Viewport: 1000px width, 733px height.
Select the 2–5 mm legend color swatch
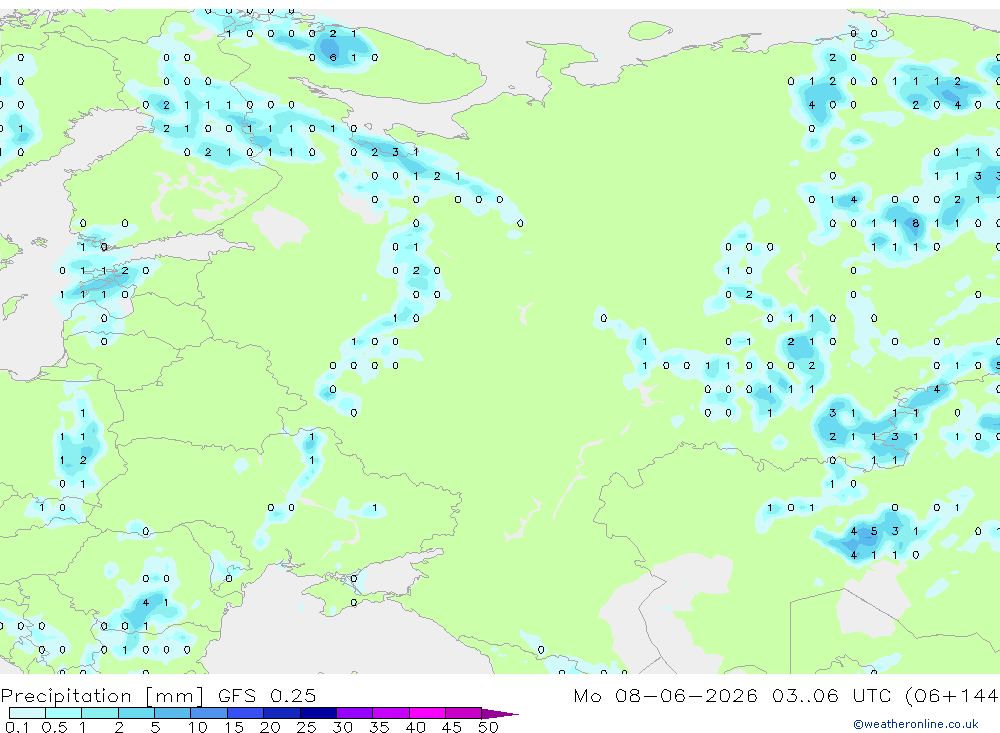click(x=136, y=713)
